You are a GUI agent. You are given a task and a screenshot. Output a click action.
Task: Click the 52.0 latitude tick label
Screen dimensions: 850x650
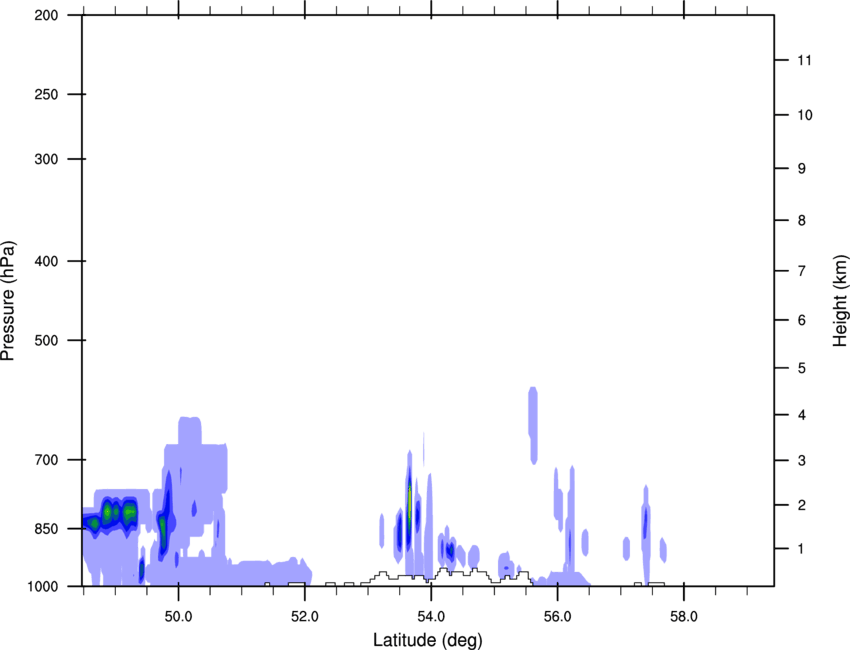click(x=305, y=617)
